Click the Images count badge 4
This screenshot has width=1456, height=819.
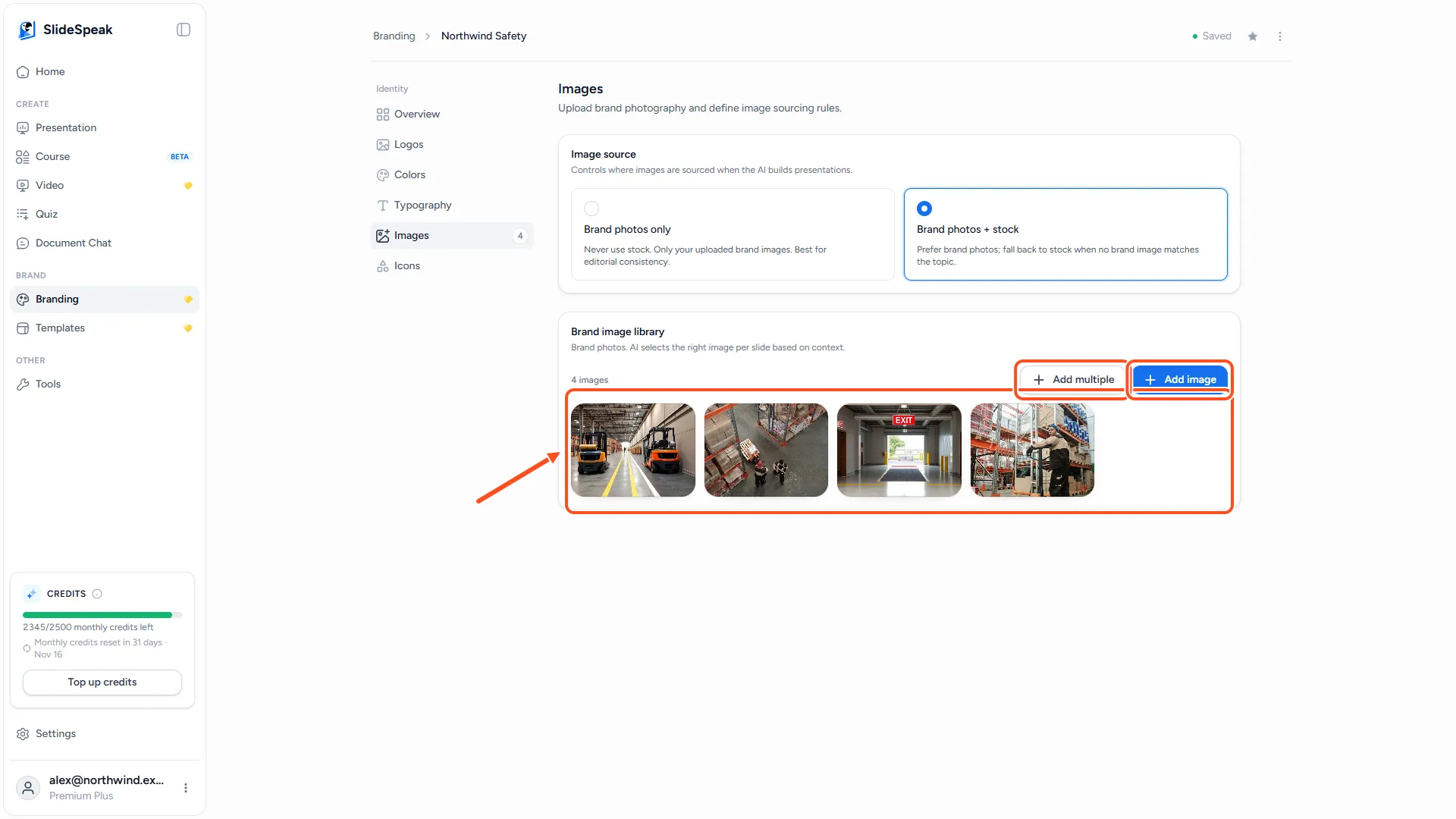click(520, 235)
